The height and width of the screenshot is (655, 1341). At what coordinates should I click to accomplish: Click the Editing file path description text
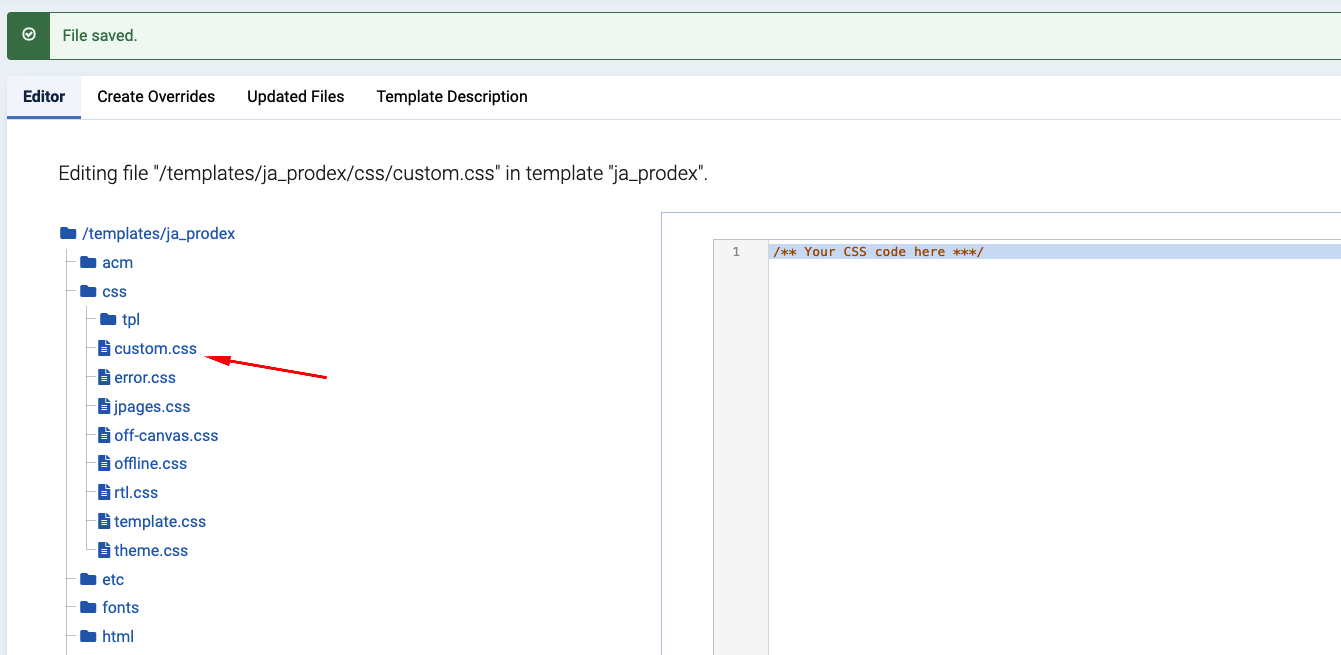click(383, 173)
